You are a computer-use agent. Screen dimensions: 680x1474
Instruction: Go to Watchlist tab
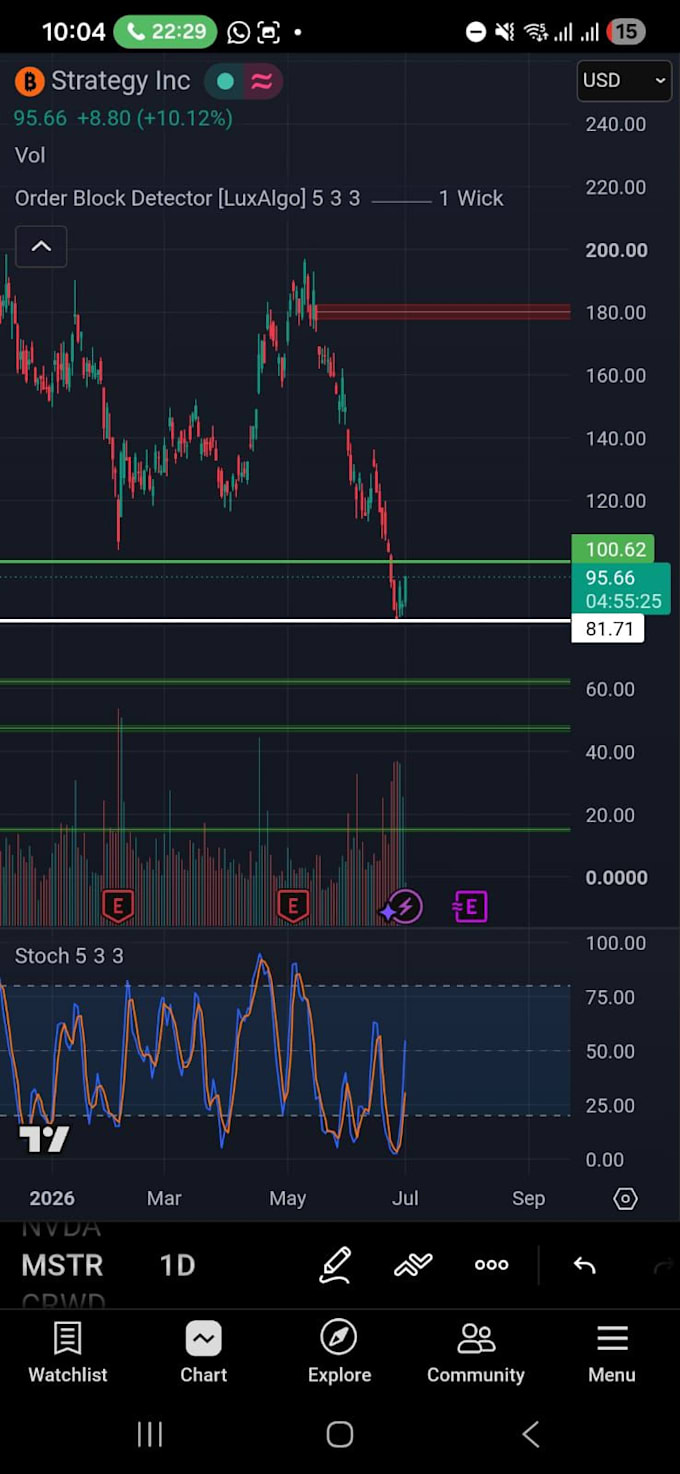pyautogui.click(x=68, y=1353)
